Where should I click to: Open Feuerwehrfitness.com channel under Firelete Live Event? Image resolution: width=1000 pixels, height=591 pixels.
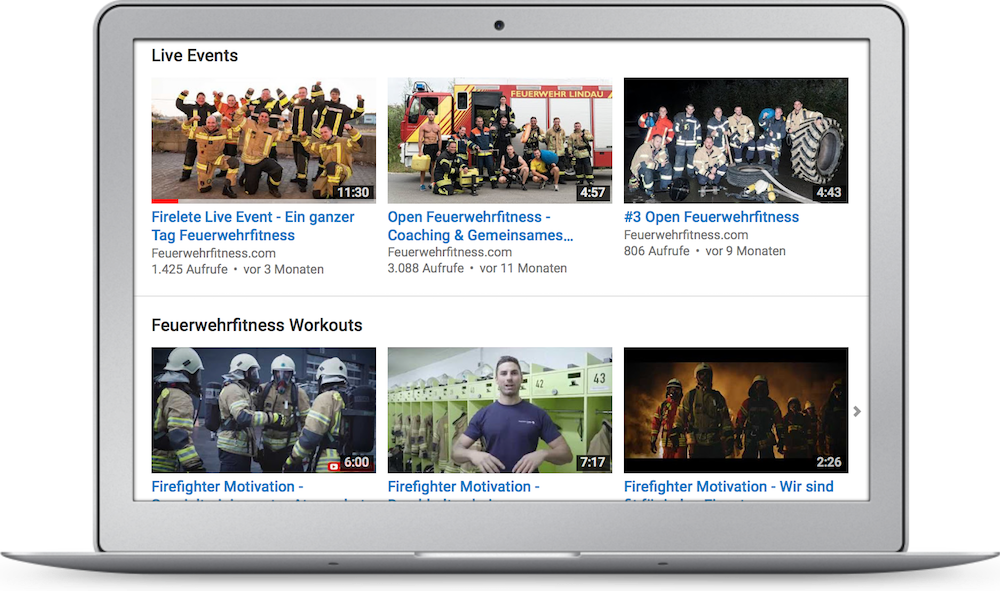click(x=214, y=253)
